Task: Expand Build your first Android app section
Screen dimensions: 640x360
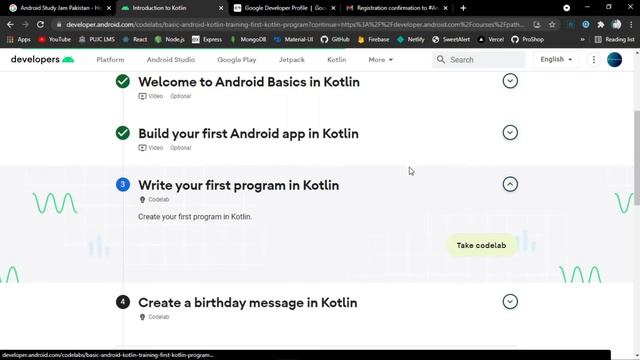Action: (510, 133)
